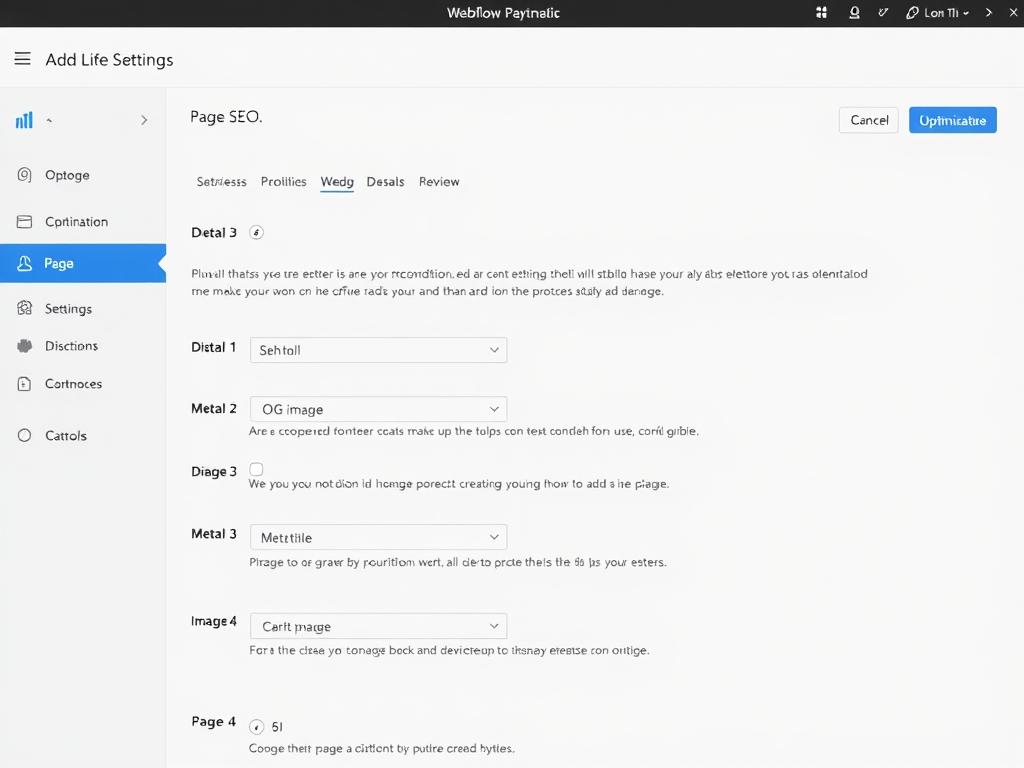The image size is (1024, 768).
Task: Select the Page 4 radio option 51
Action: [x=257, y=727]
